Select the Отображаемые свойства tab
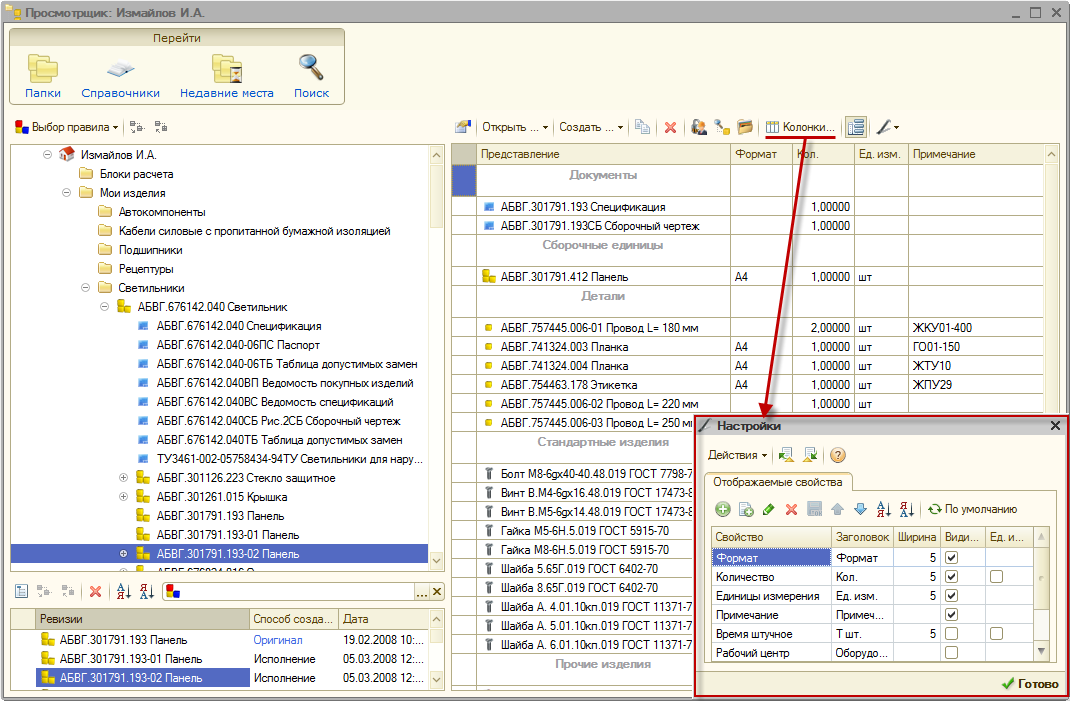 coord(778,483)
